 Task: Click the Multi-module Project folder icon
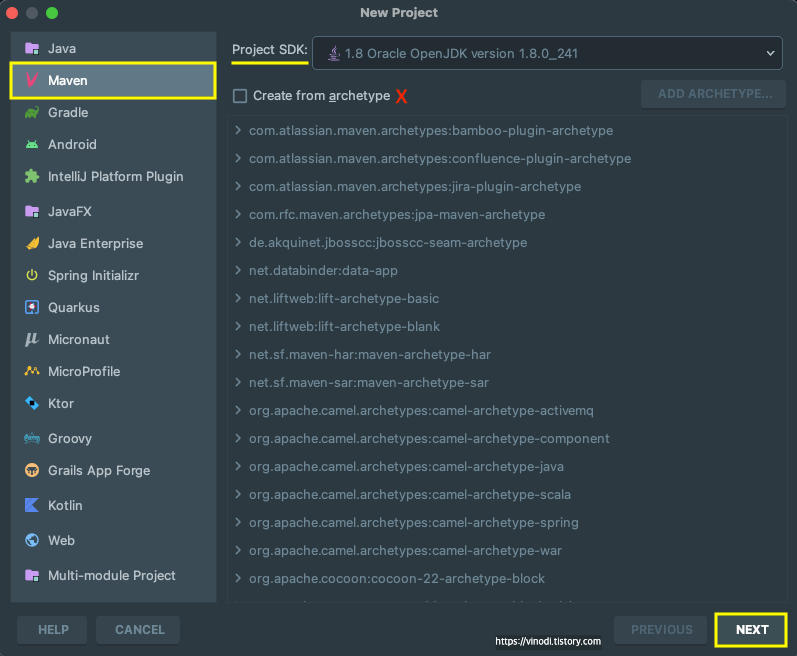pos(32,575)
